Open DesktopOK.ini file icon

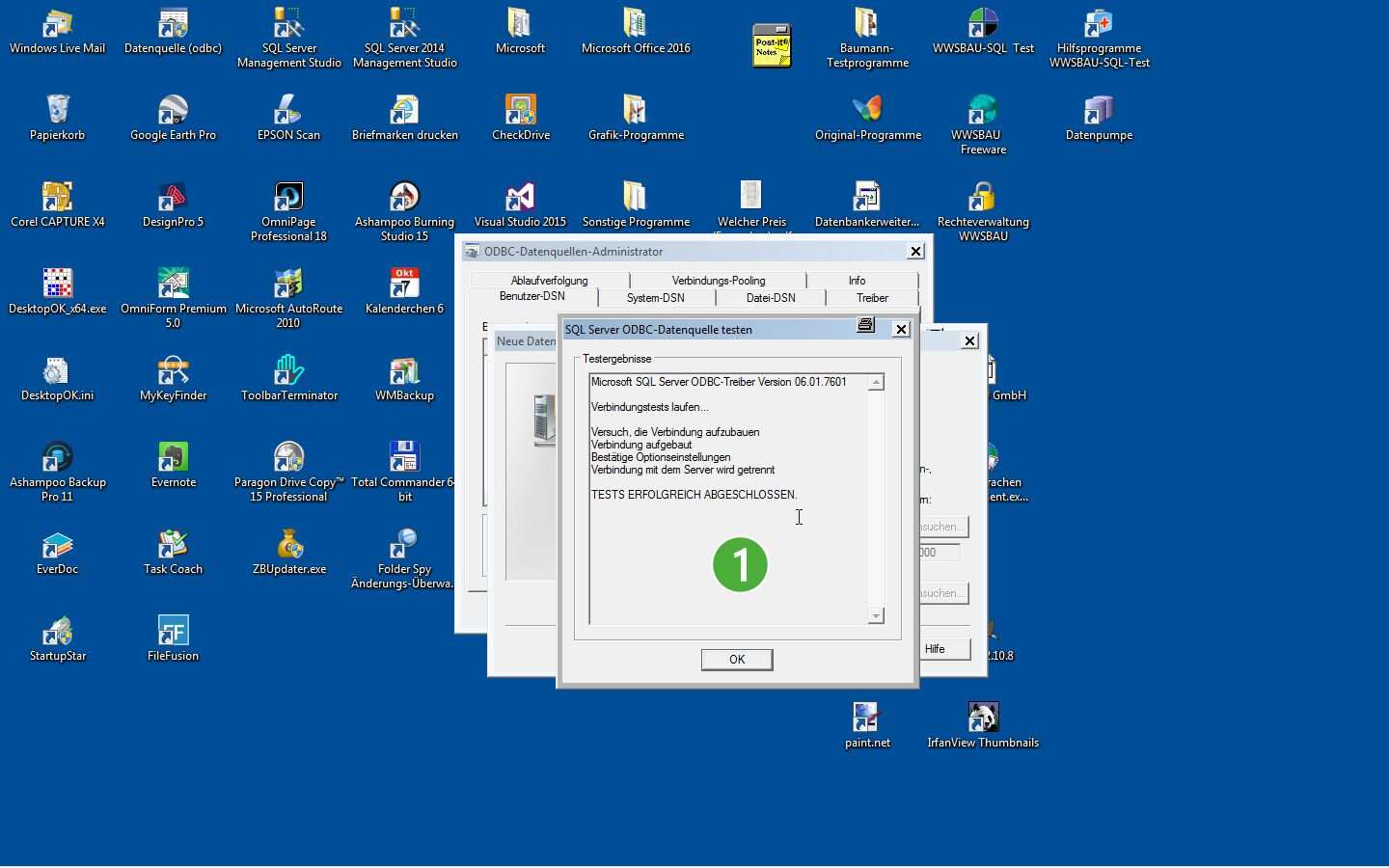point(58,379)
